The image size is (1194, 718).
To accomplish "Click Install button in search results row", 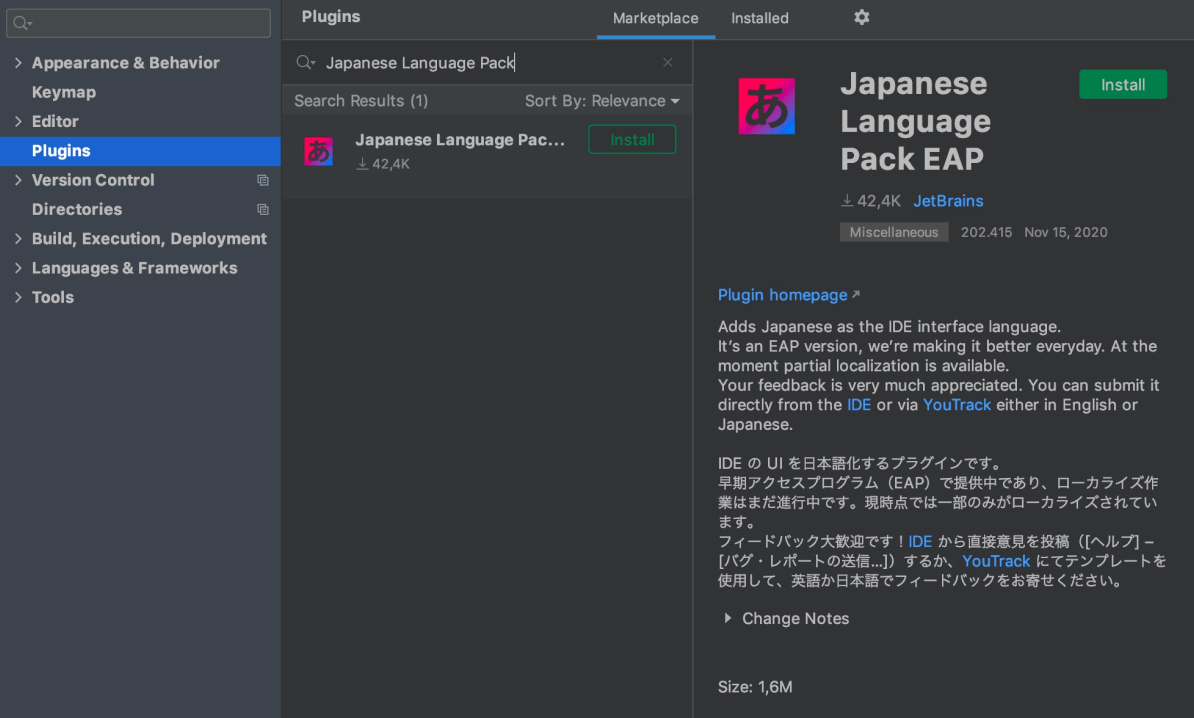I will (632, 140).
